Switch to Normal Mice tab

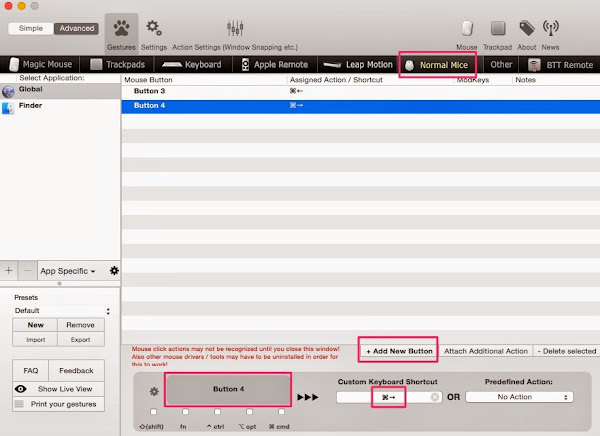pos(437,65)
